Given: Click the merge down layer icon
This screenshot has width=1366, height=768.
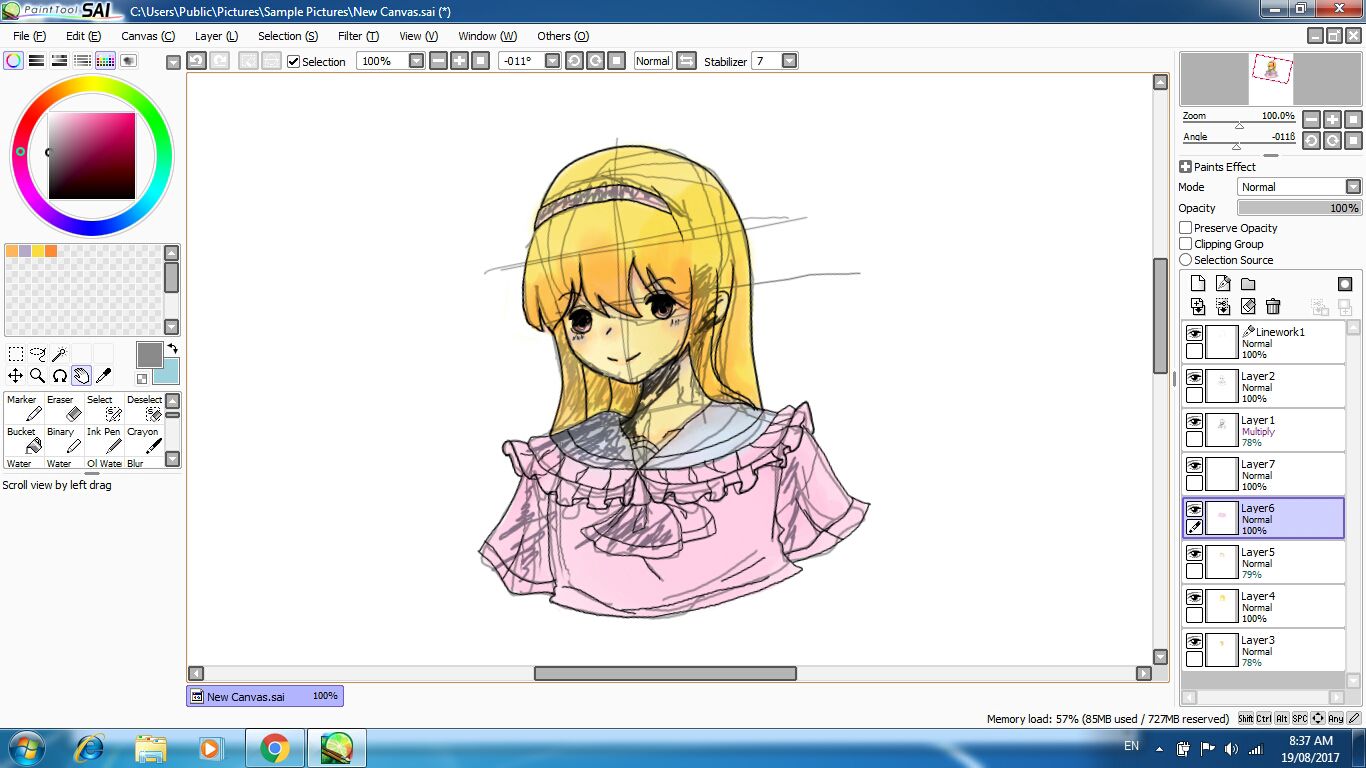Looking at the screenshot, I should [x=1223, y=306].
